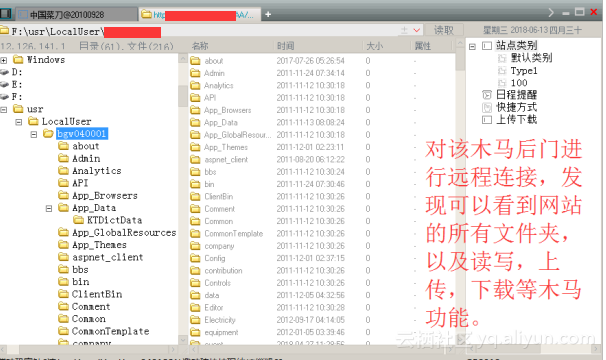Click the API folder icon in file list
This screenshot has width=606, height=360.
click(195, 98)
